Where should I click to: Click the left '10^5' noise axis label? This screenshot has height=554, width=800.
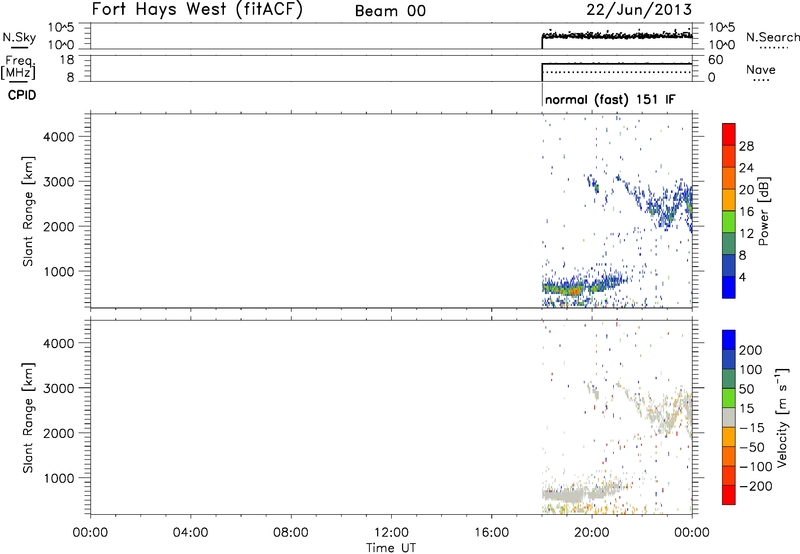[61, 28]
